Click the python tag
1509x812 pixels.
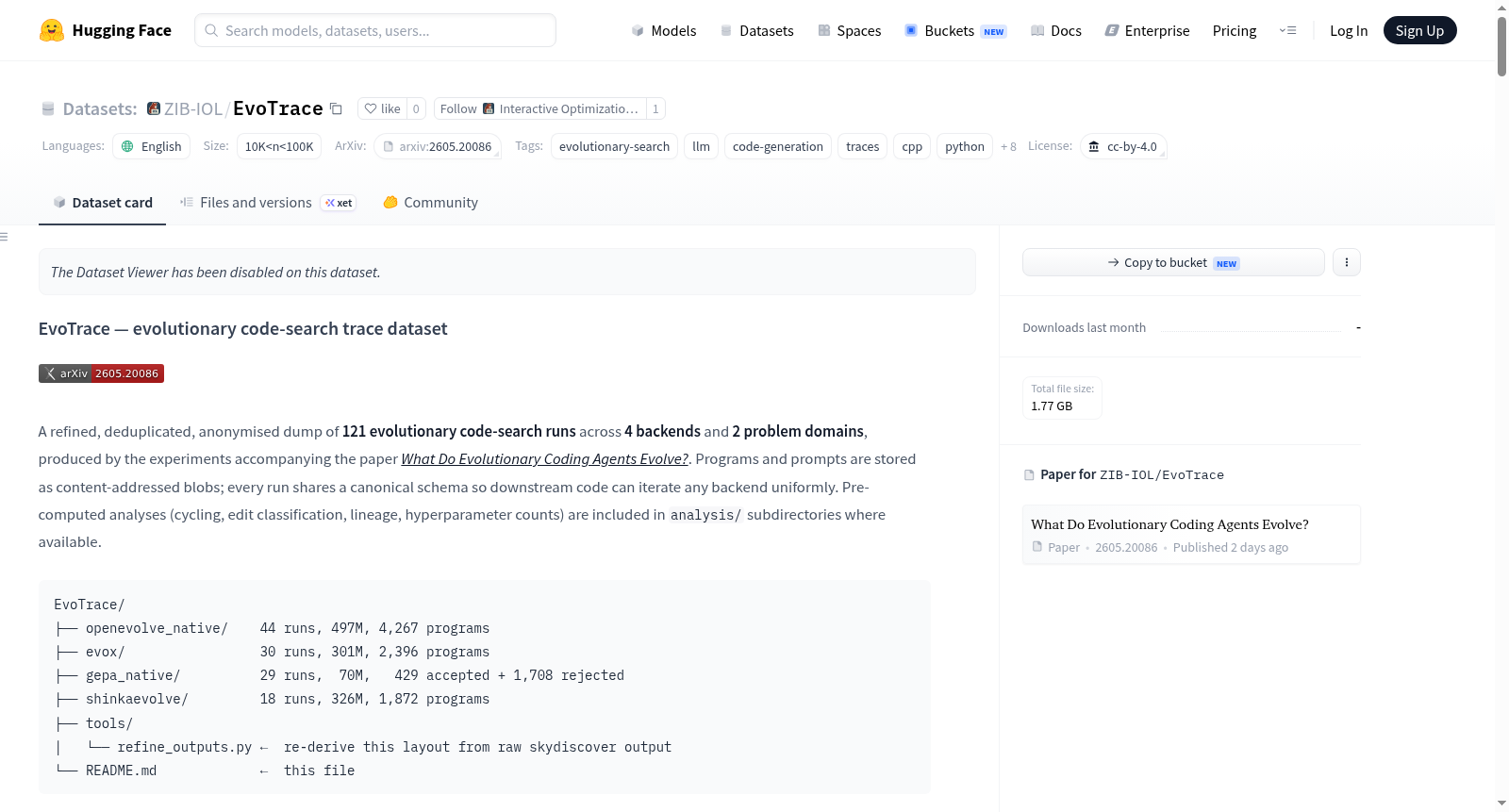965,146
